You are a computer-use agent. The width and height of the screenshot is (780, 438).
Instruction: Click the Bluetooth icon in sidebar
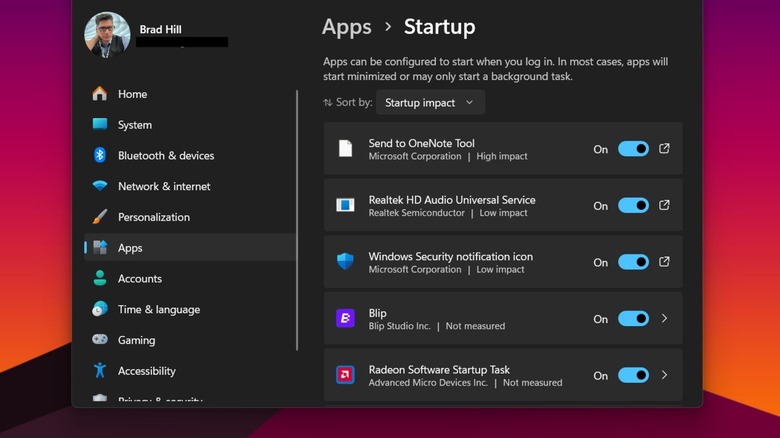coord(99,155)
